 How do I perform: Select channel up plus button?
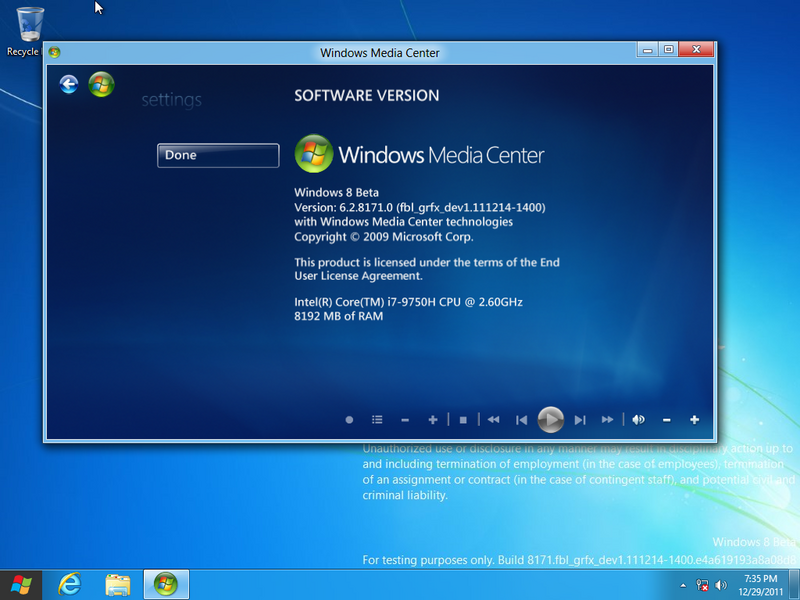[433, 420]
